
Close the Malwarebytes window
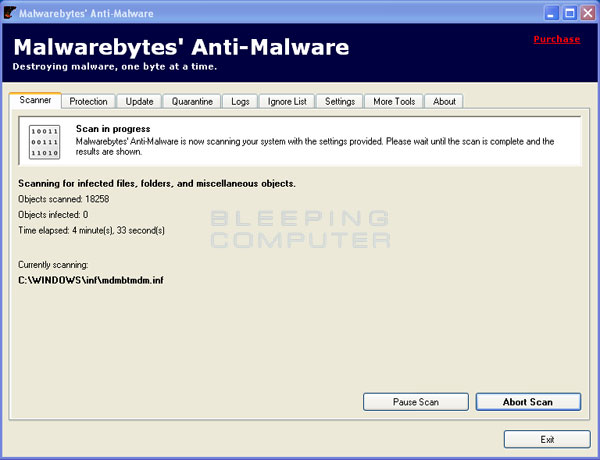tap(588, 13)
